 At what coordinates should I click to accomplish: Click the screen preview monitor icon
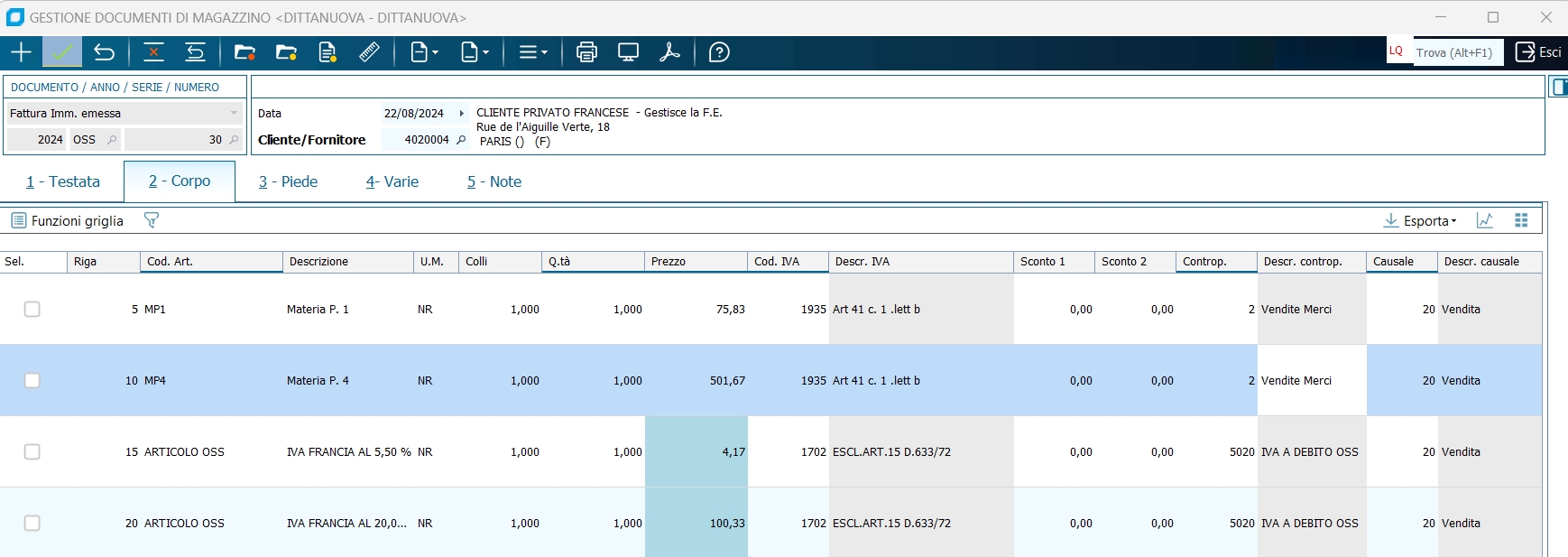[628, 52]
